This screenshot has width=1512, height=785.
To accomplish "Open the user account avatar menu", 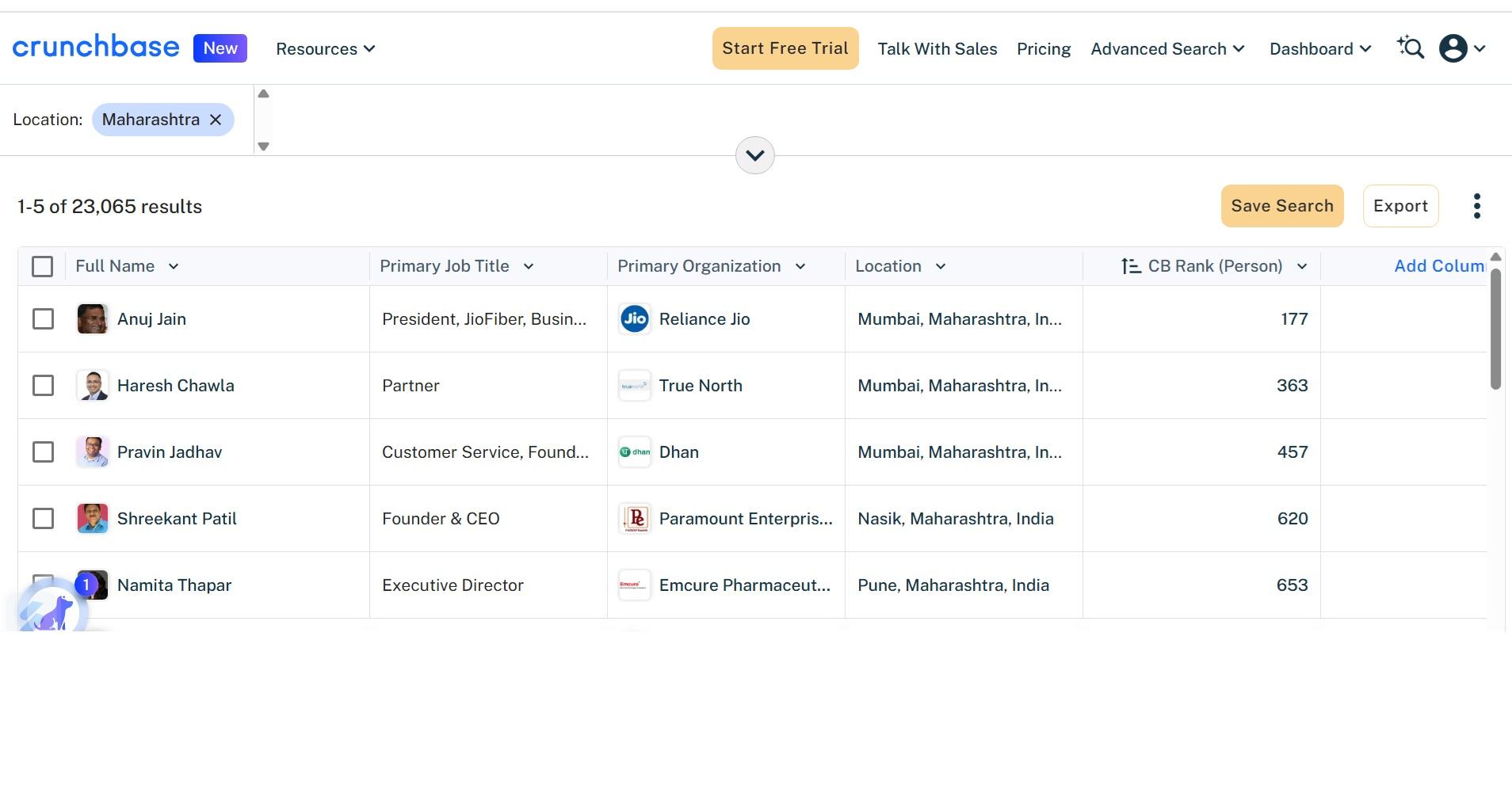I will (x=1462, y=48).
